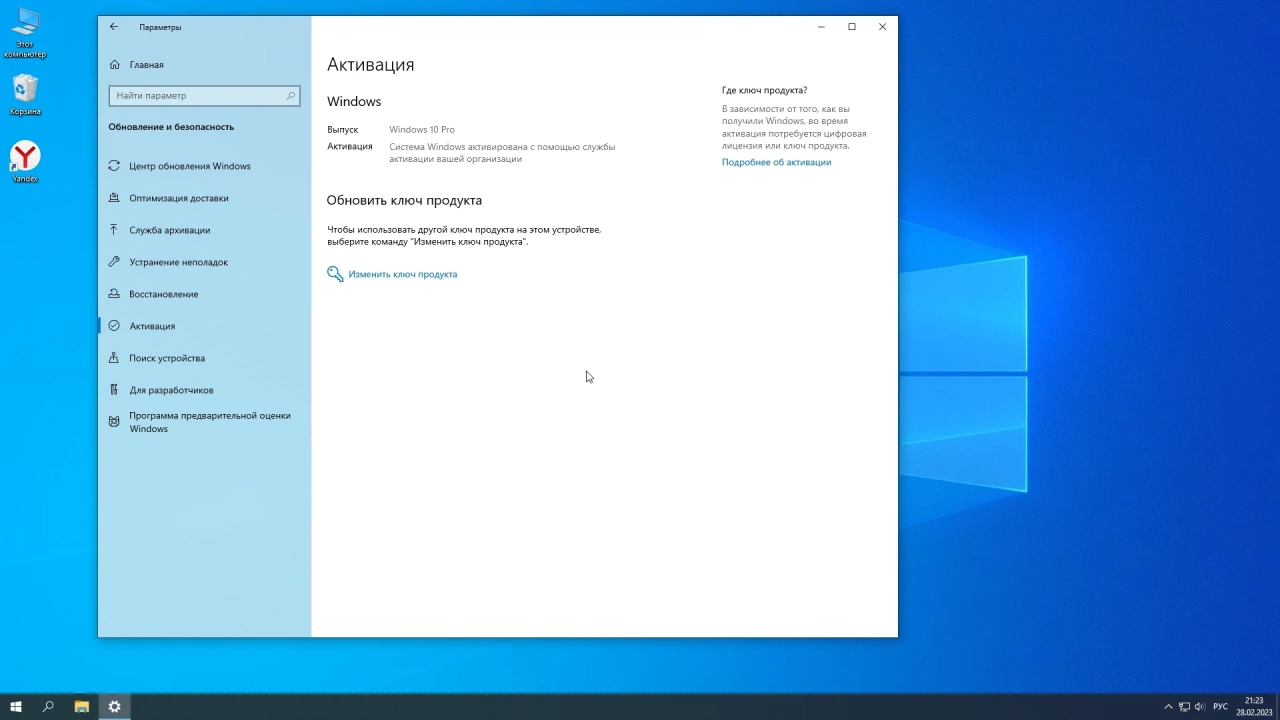Maximize the Параметры window
The height and width of the screenshot is (720, 1280).
[852, 27]
